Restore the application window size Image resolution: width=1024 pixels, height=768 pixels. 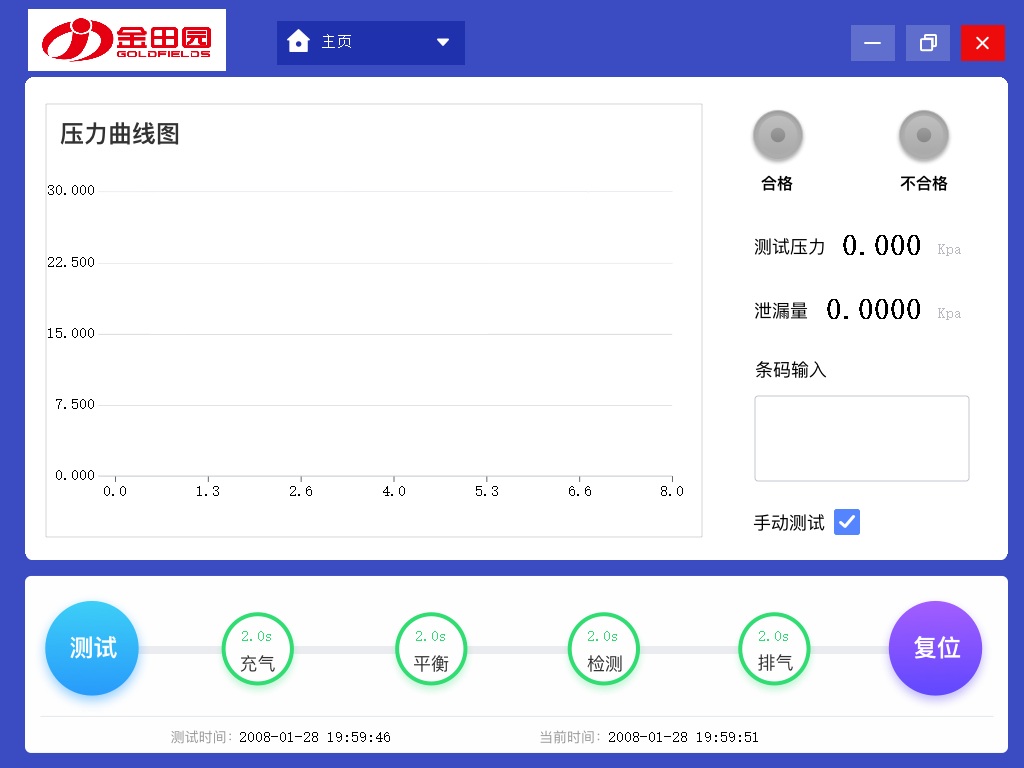click(928, 43)
